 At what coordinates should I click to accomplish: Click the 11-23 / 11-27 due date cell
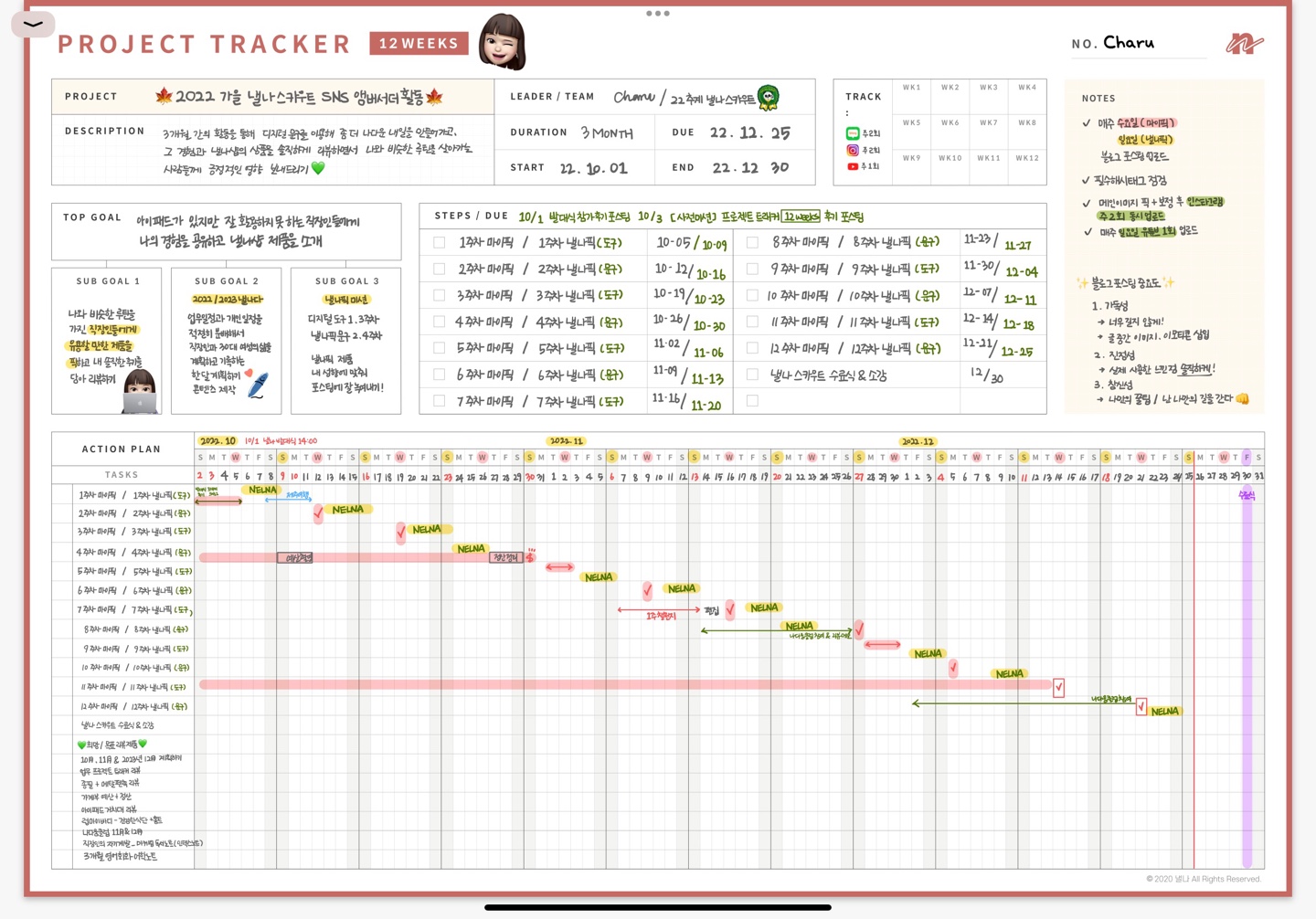click(1003, 243)
